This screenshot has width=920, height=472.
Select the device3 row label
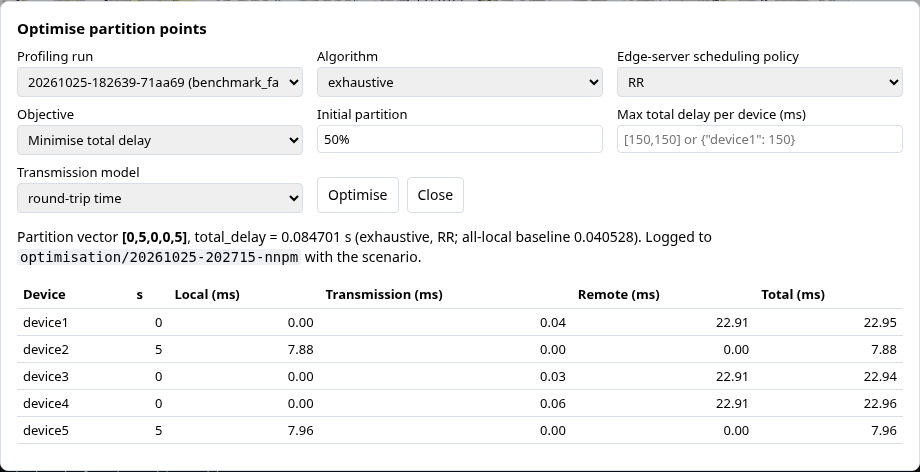click(x=46, y=376)
